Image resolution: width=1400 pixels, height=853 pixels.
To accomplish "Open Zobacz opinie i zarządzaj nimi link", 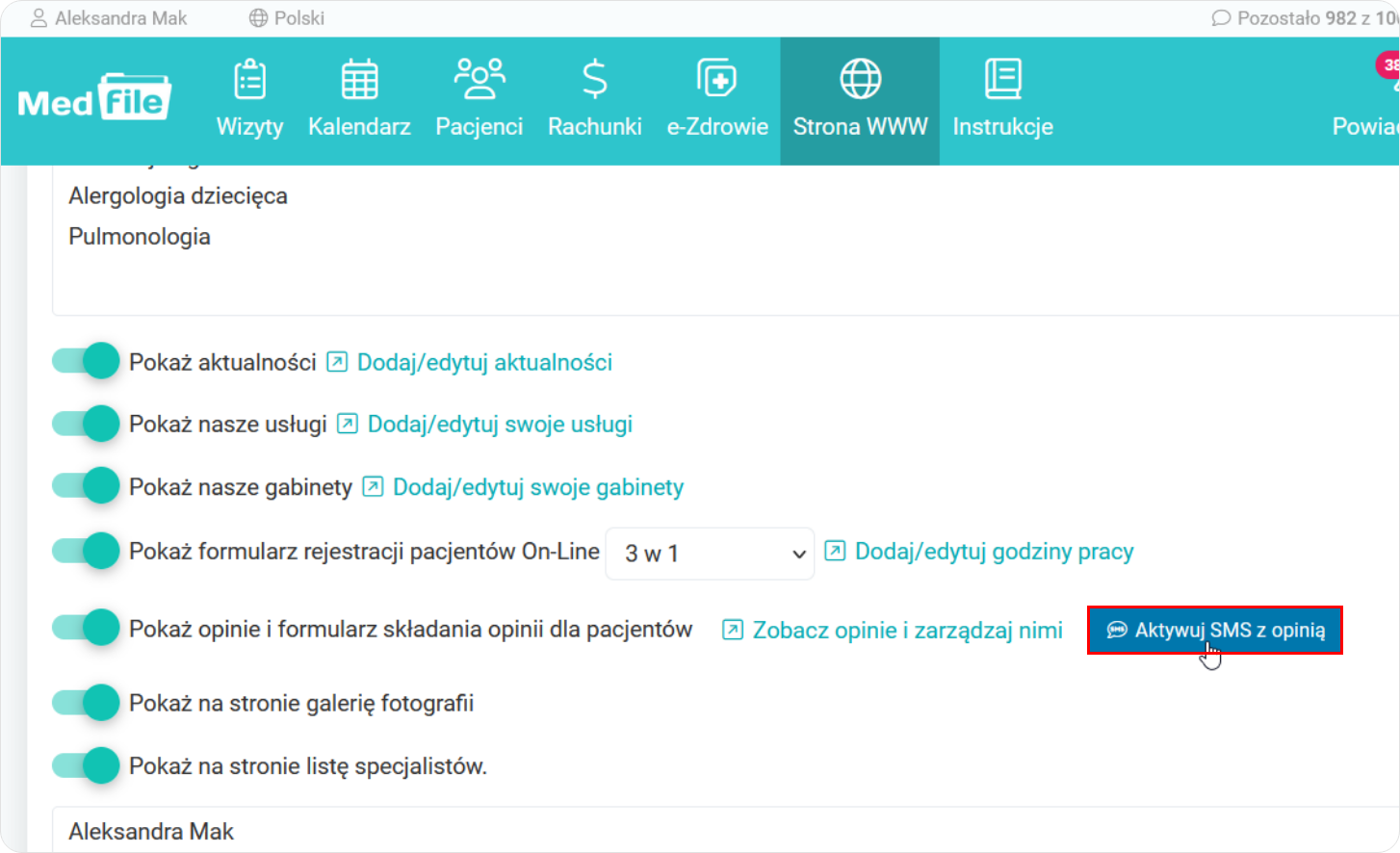I will click(x=907, y=631).
